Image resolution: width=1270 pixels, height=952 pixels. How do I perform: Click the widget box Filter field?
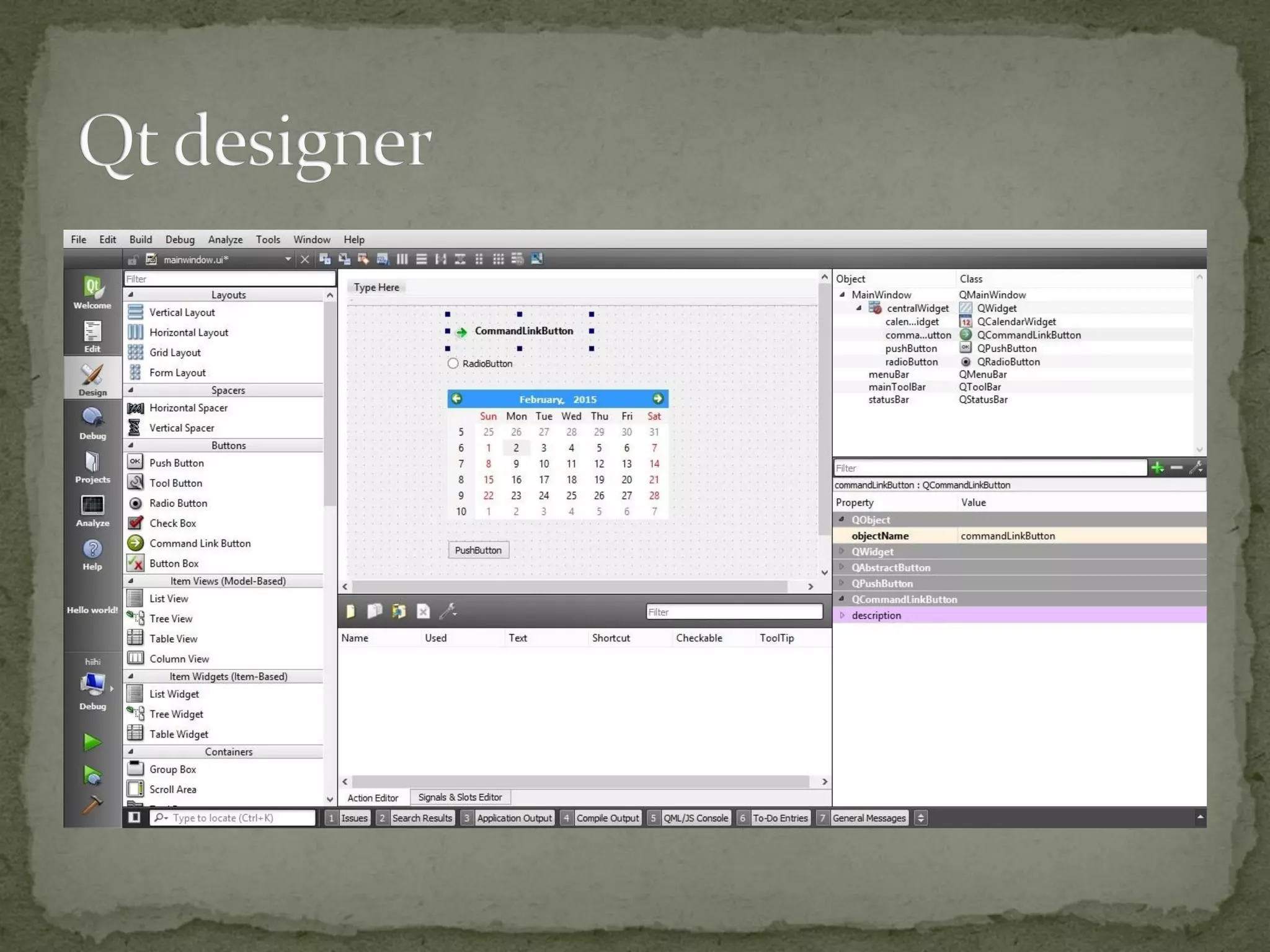tap(229, 279)
